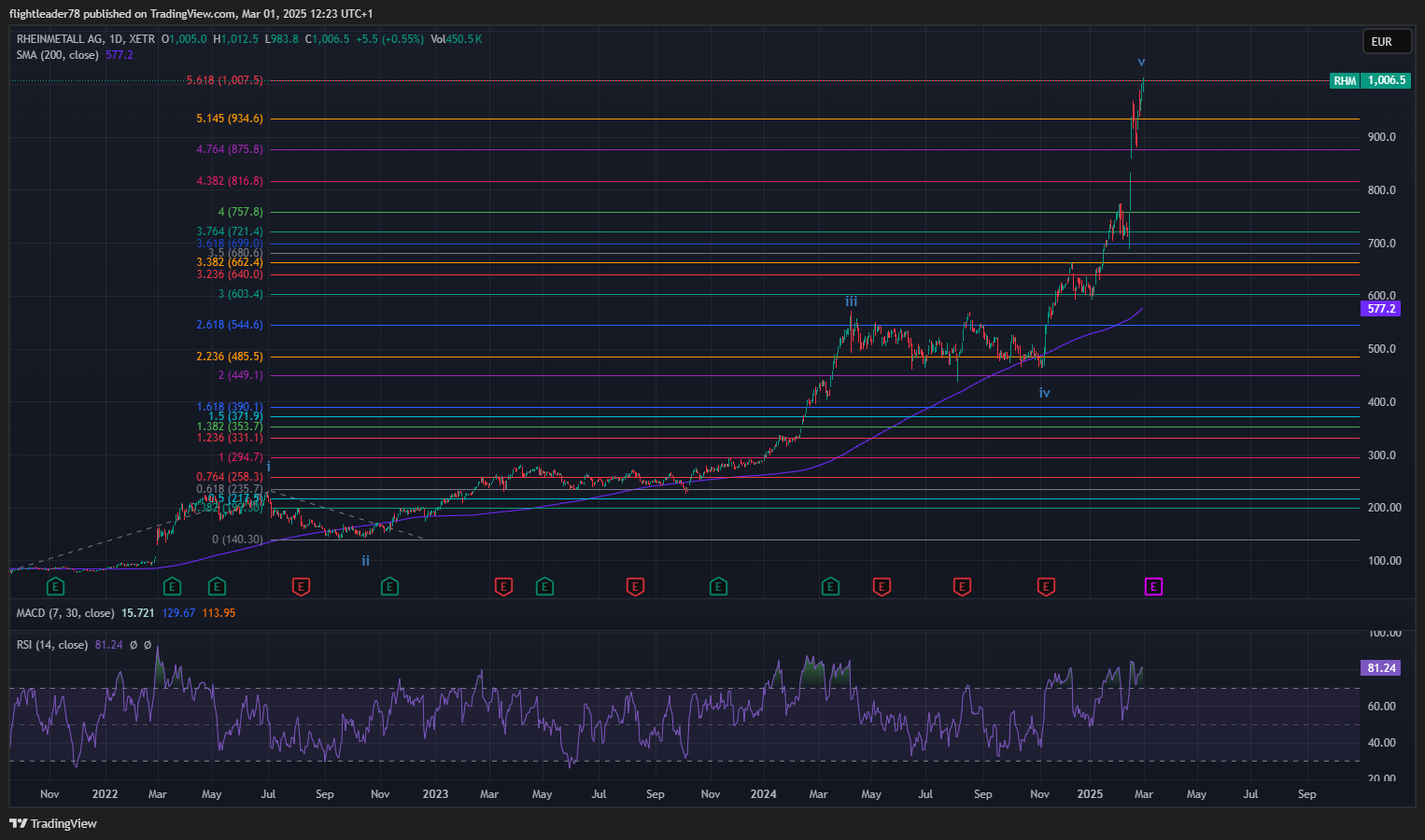
Task: Click the 2024 label on the time axis
Action: [764, 794]
